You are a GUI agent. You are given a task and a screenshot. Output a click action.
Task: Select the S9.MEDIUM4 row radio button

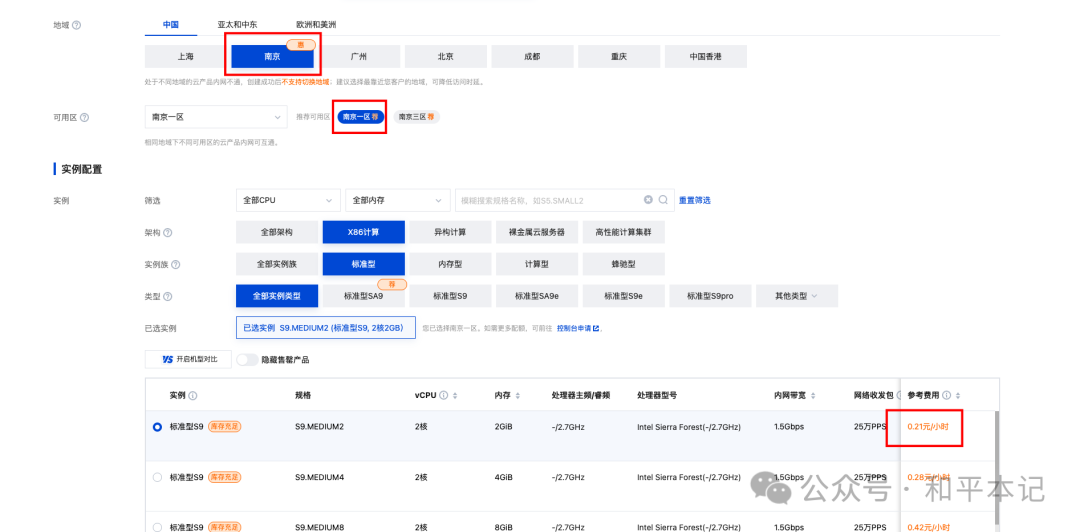coord(157,477)
